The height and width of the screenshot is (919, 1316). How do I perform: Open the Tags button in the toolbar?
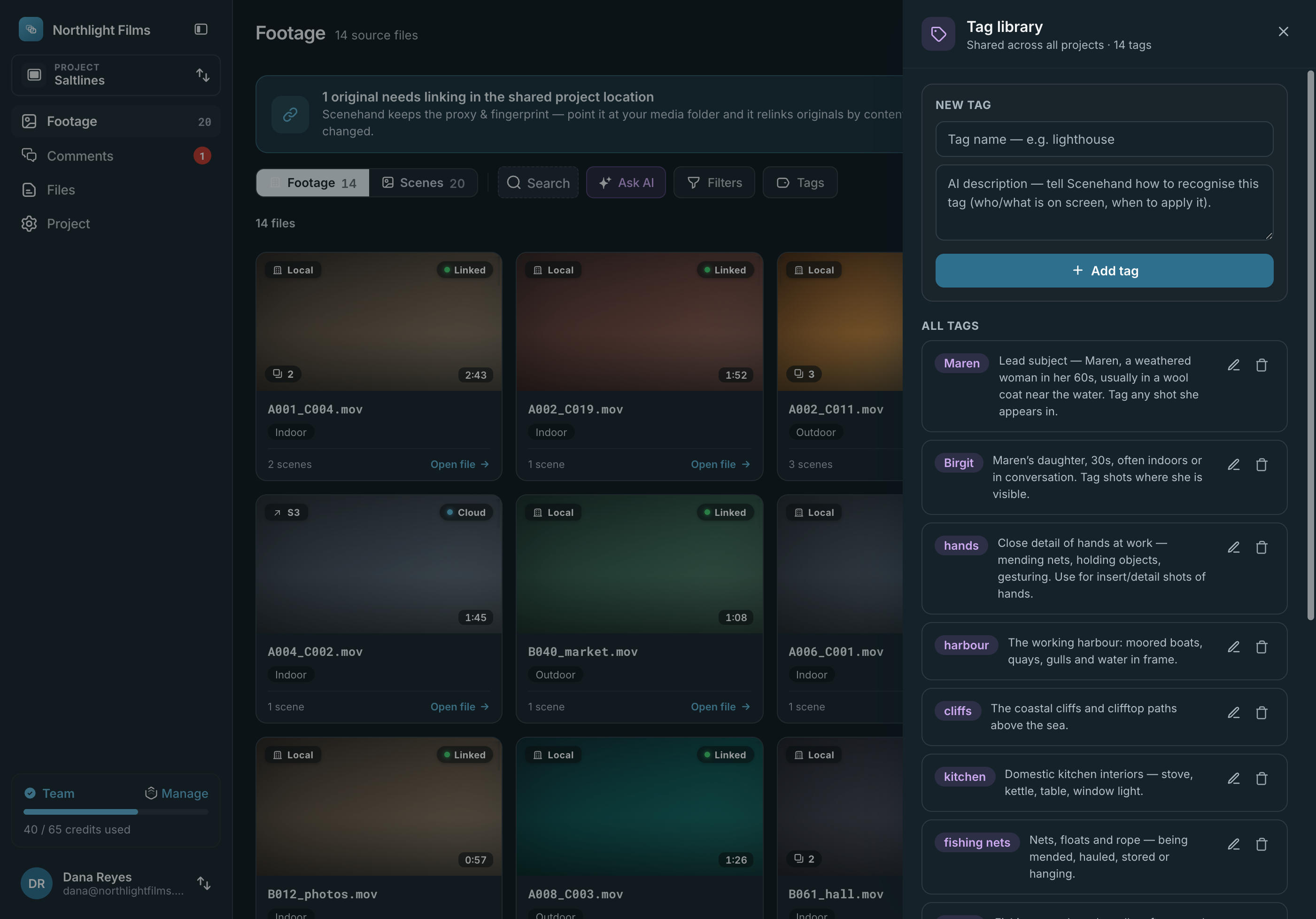[x=800, y=183]
